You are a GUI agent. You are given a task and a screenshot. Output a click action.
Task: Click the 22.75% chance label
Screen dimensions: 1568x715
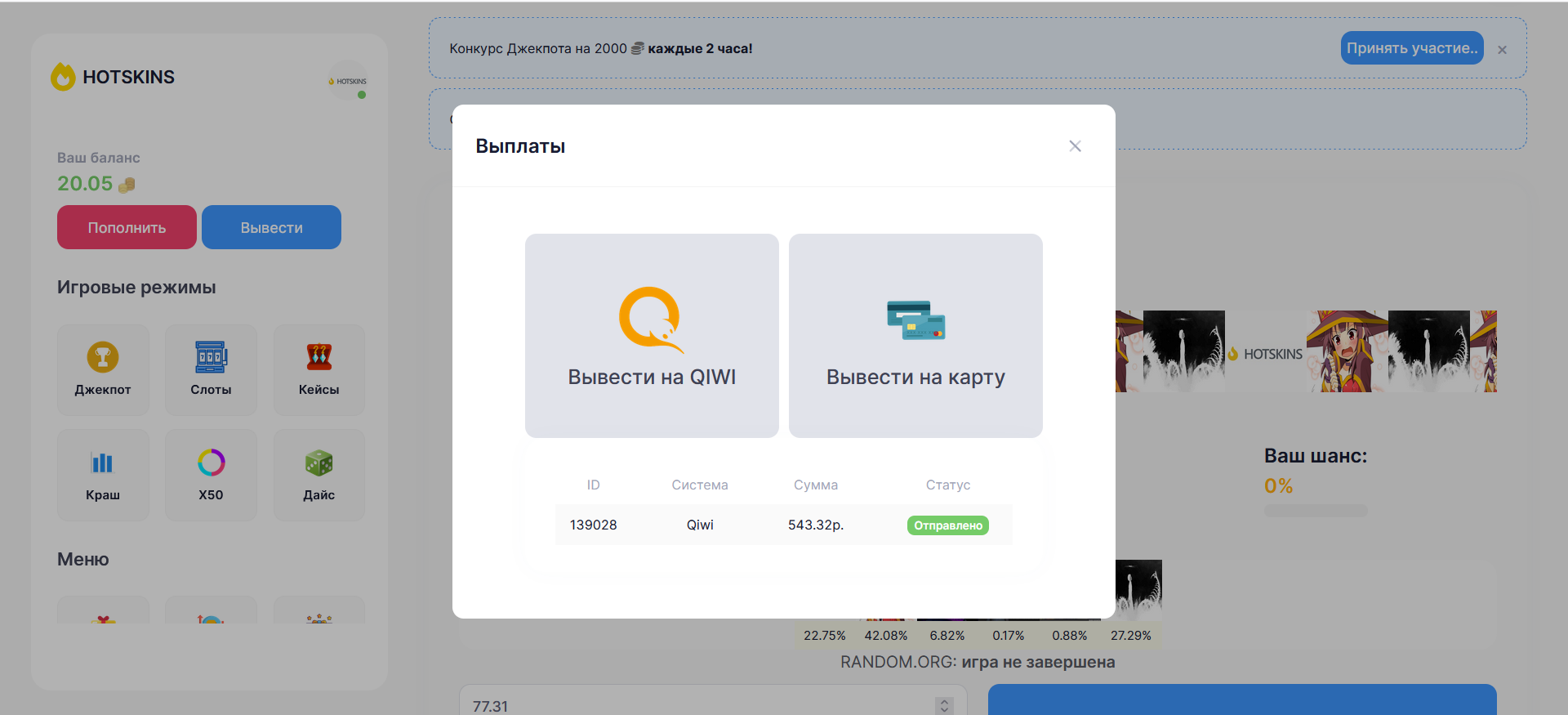pos(825,635)
